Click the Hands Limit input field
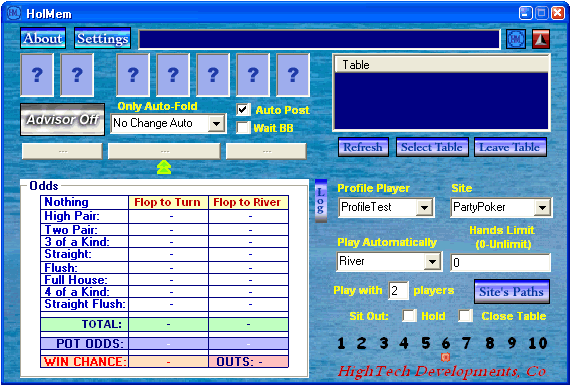Image resolution: width=572 pixels, height=388 pixels. click(x=500, y=262)
